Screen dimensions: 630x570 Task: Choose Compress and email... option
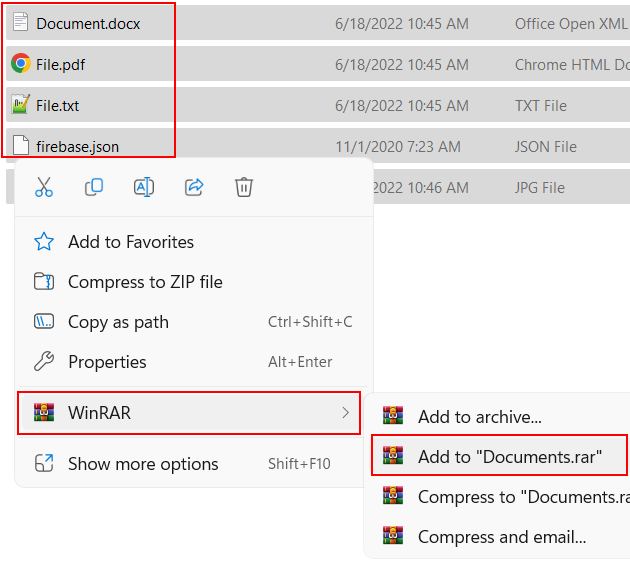[501, 537]
